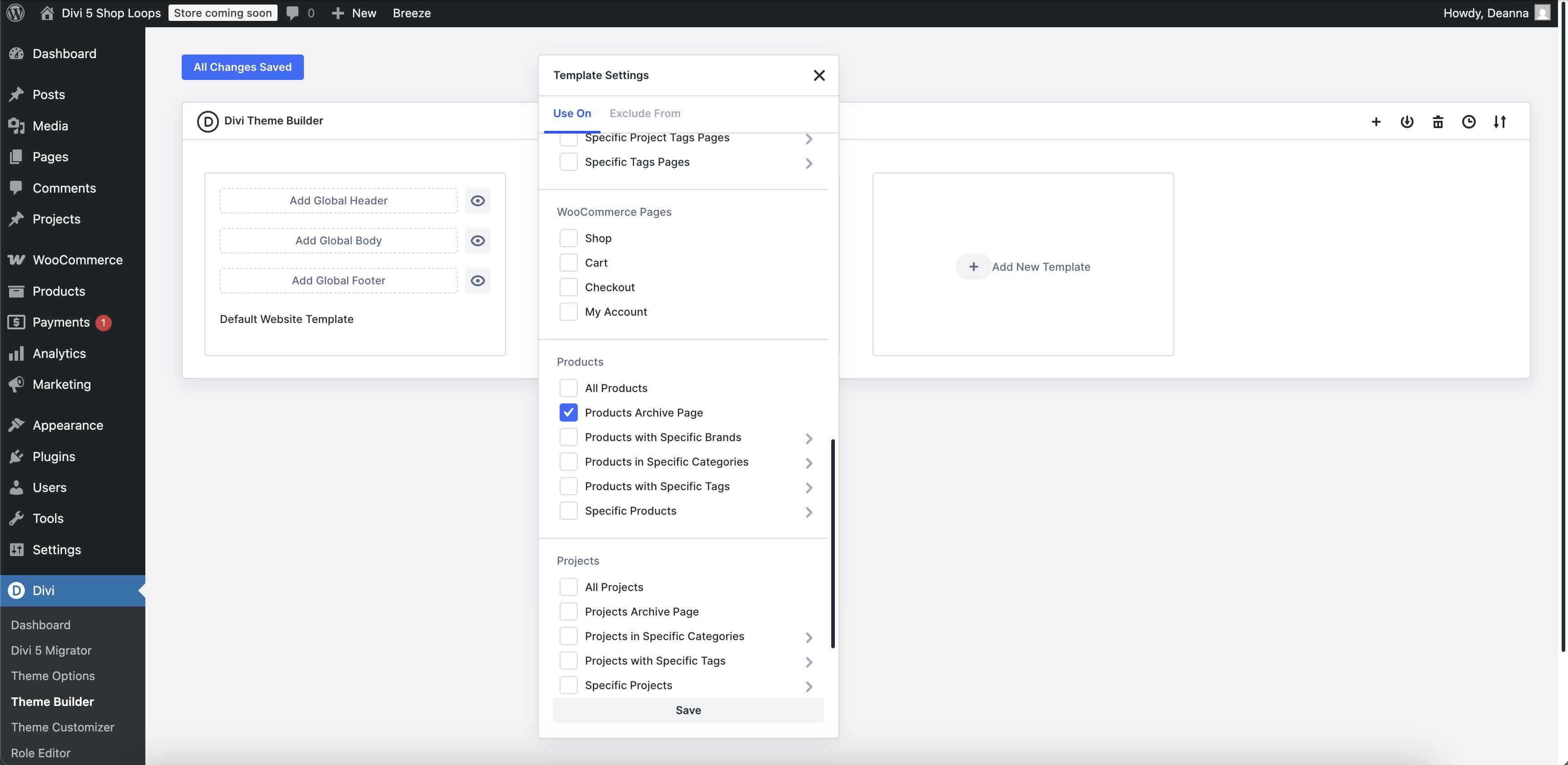This screenshot has height=765, width=1568.
Task: Open the WordPress logo menu in admin bar
Action: 15,12
